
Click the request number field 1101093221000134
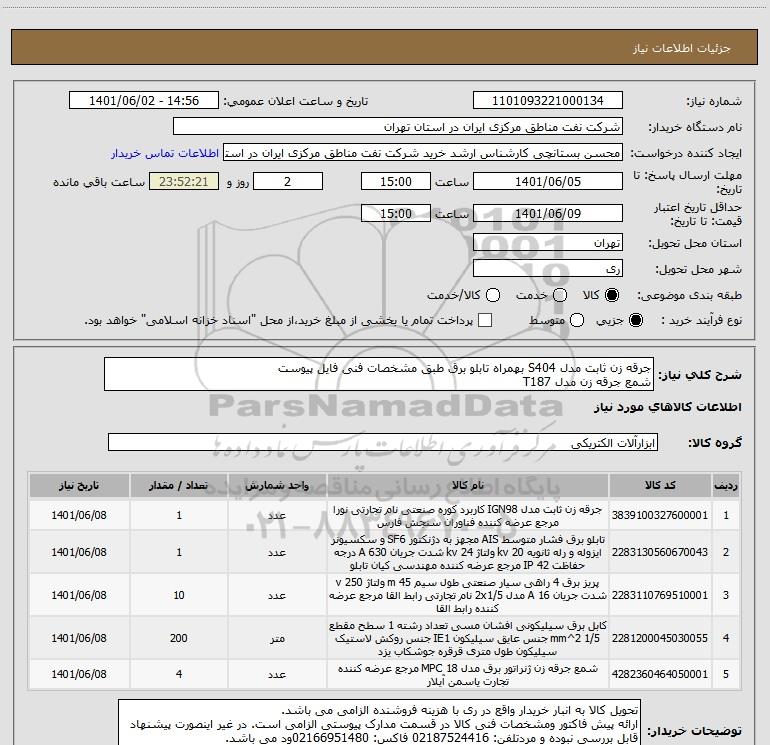[x=548, y=101]
